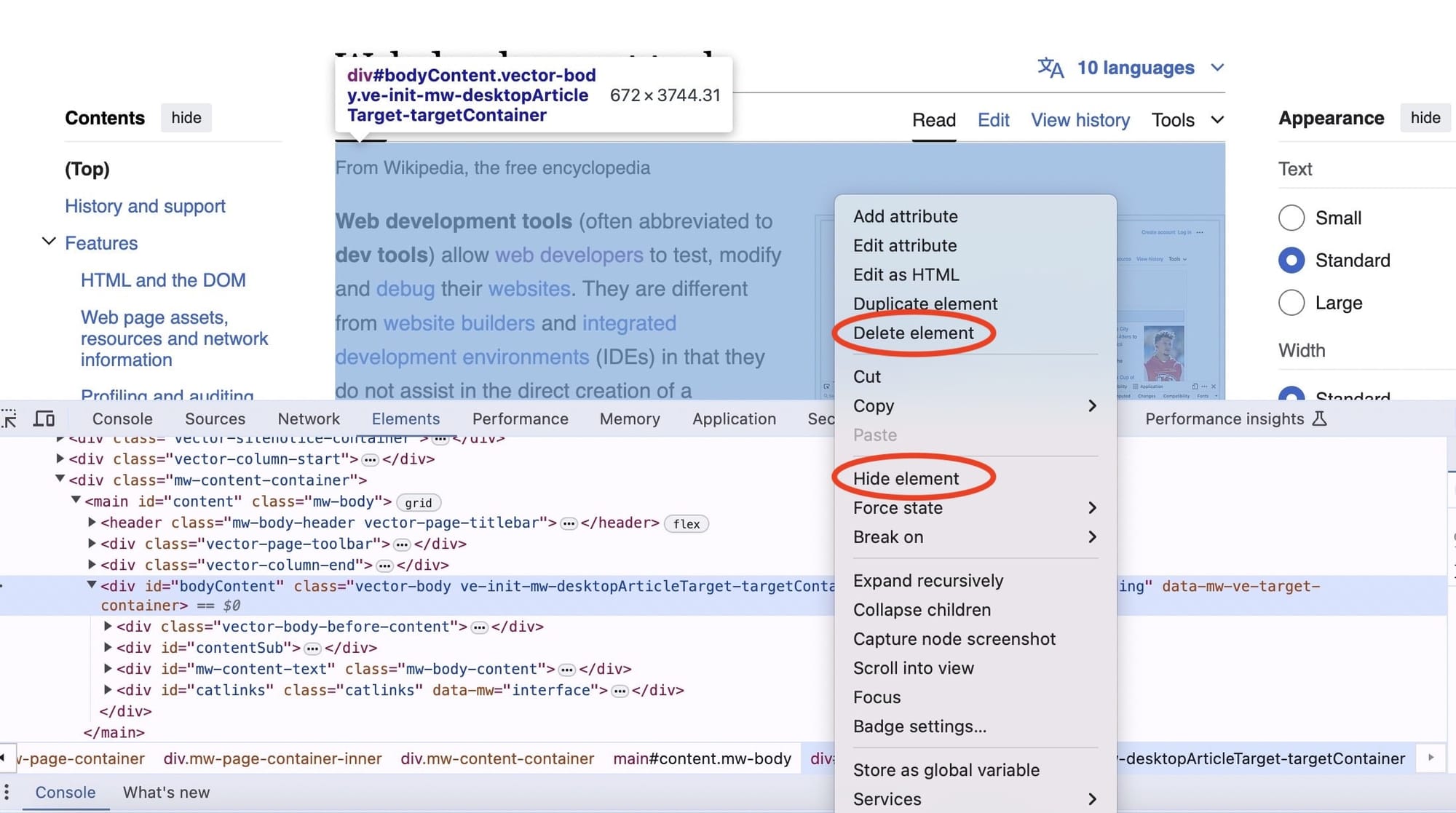
Task: Click the grid badge next to main#content
Action: click(x=419, y=502)
